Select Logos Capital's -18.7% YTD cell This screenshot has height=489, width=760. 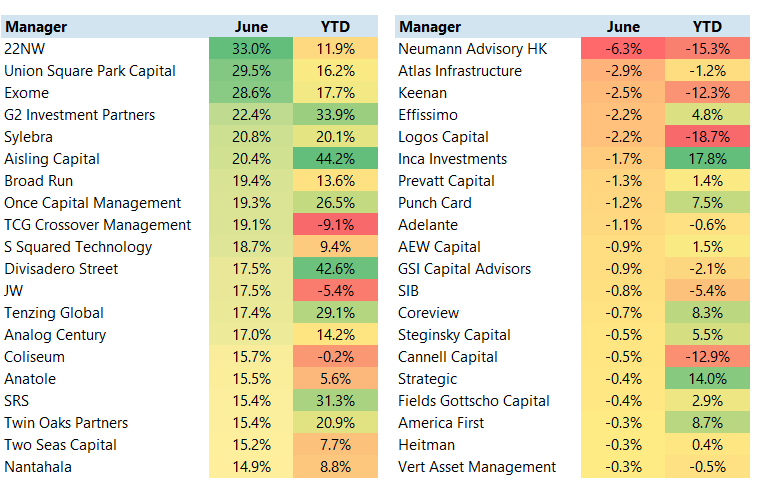pyautogui.click(x=708, y=137)
